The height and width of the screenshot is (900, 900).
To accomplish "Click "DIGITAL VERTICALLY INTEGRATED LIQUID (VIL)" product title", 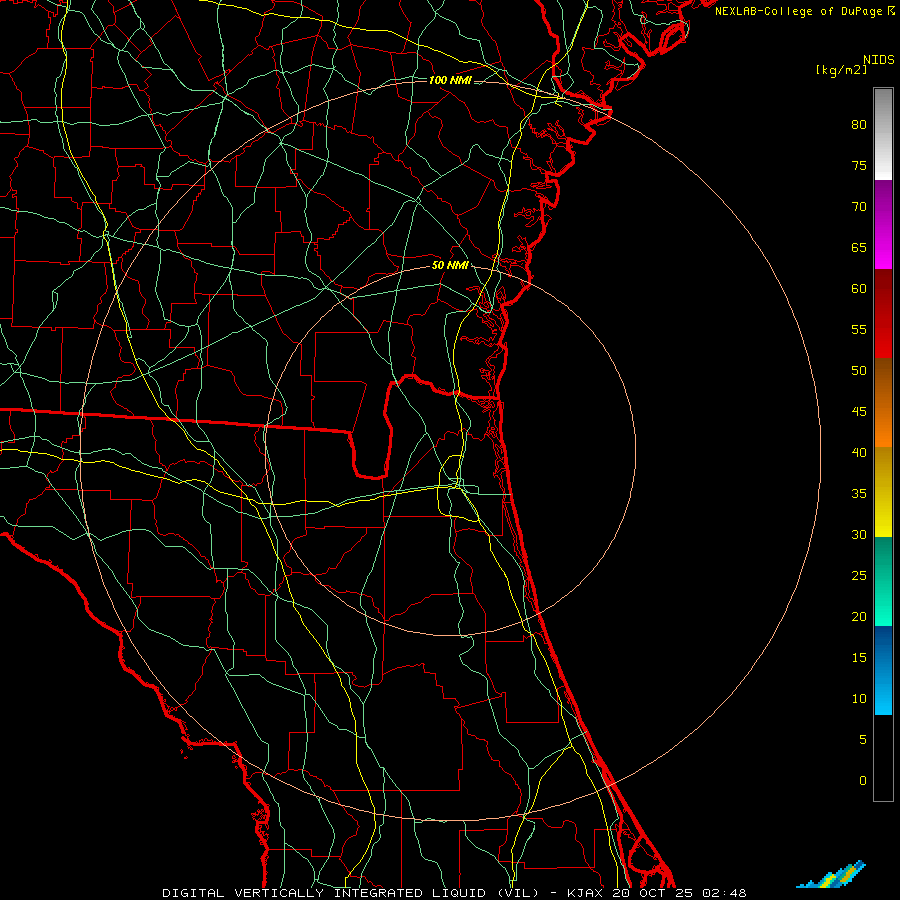I will click(350, 893).
